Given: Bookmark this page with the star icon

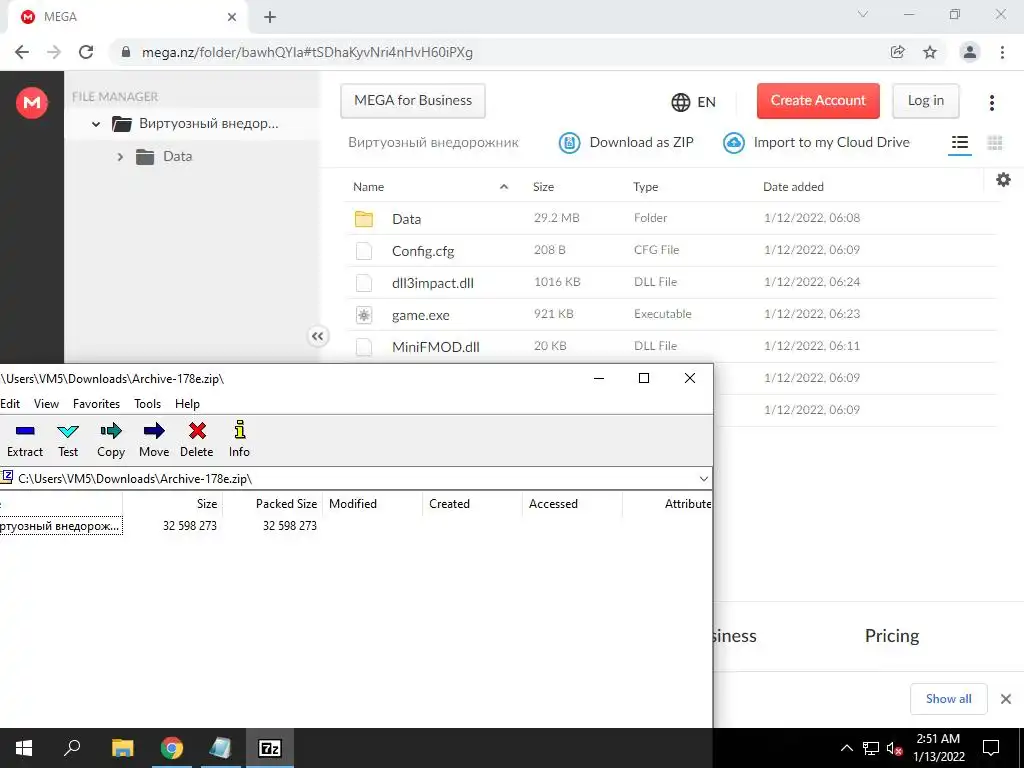Looking at the screenshot, I should tap(930, 52).
